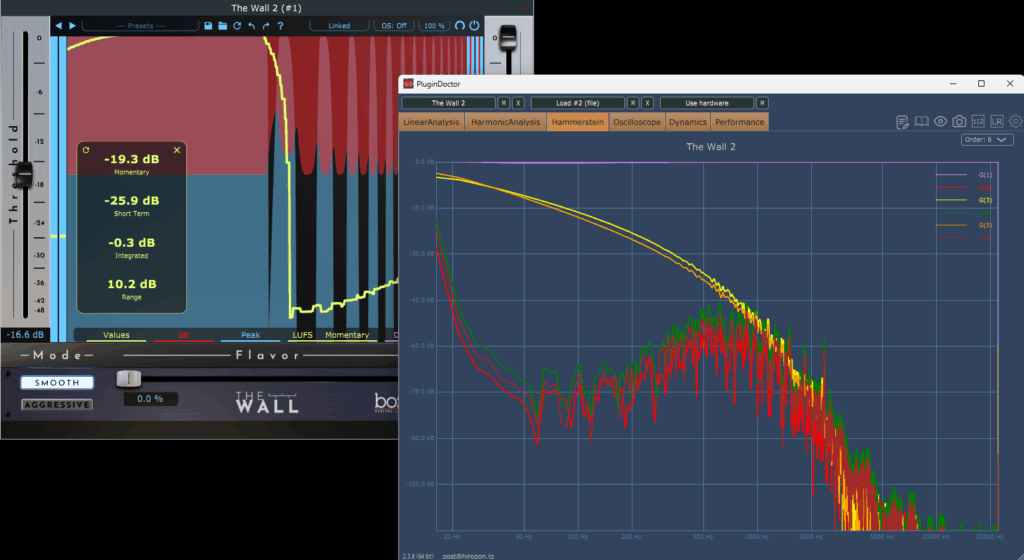Screen dimensions: 1024x560
Task: Switch to the Dynamics tab
Action: click(688, 122)
